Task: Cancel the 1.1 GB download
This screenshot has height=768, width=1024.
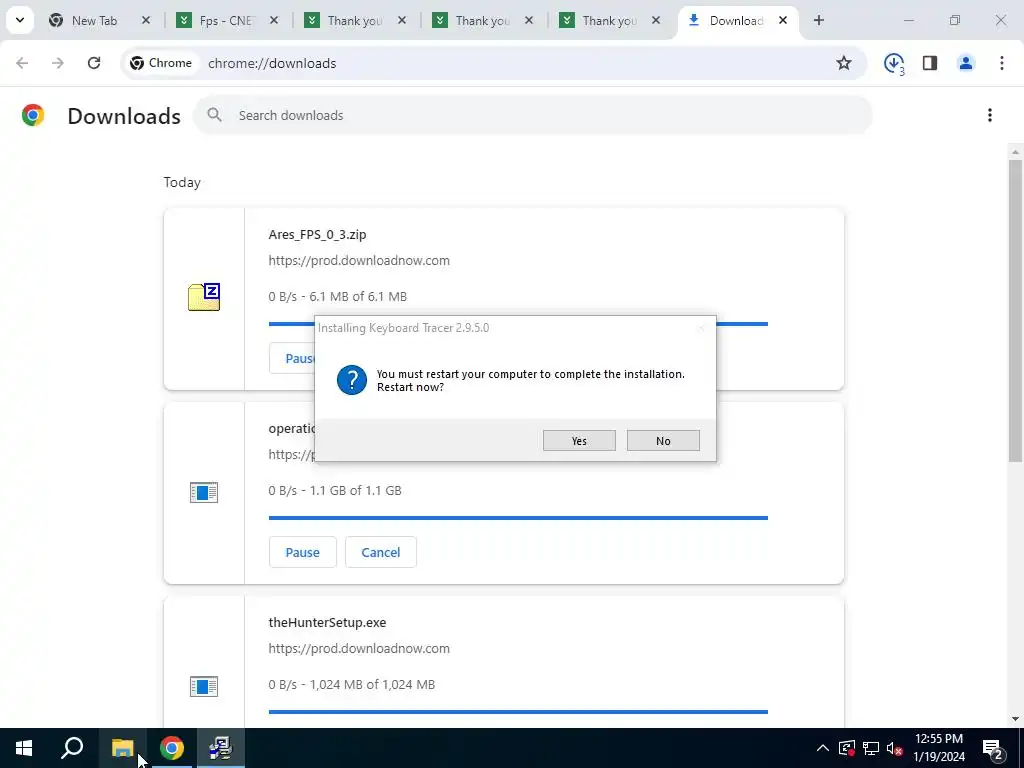Action: point(381,552)
